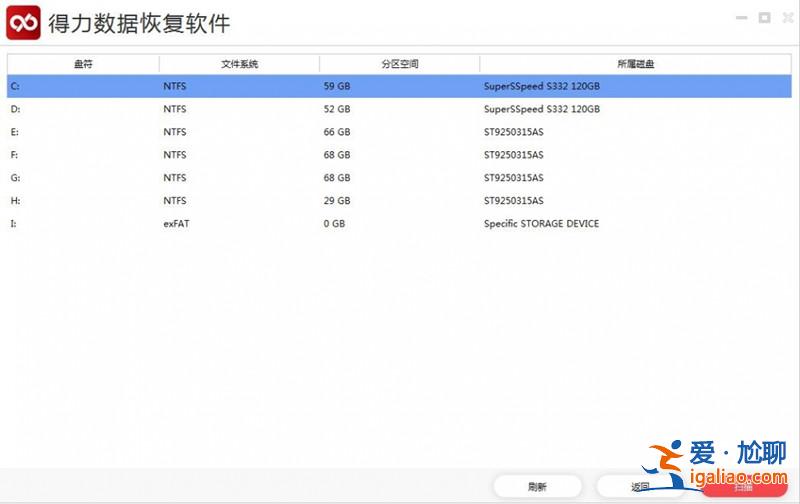The height and width of the screenshot is (504, 800).
Task: Click SuperSSpeed S332 120GB in the D: row
Action: (x=542, y=109)
